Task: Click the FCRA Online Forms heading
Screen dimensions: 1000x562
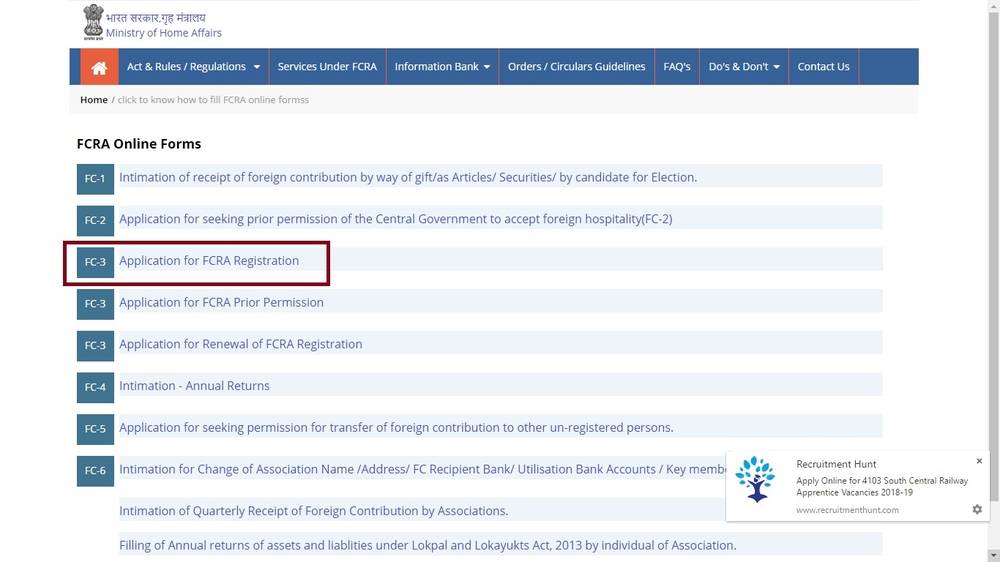Action: tap(139, 144)
